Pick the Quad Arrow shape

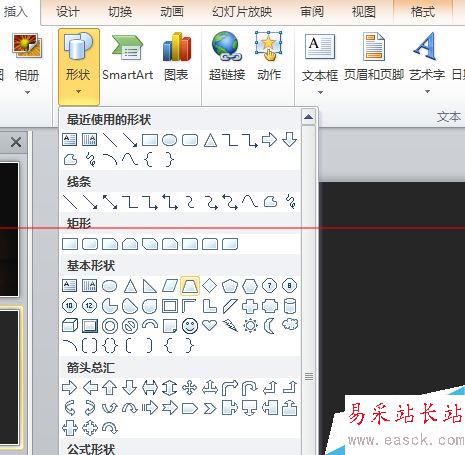(x=190, y=388)
